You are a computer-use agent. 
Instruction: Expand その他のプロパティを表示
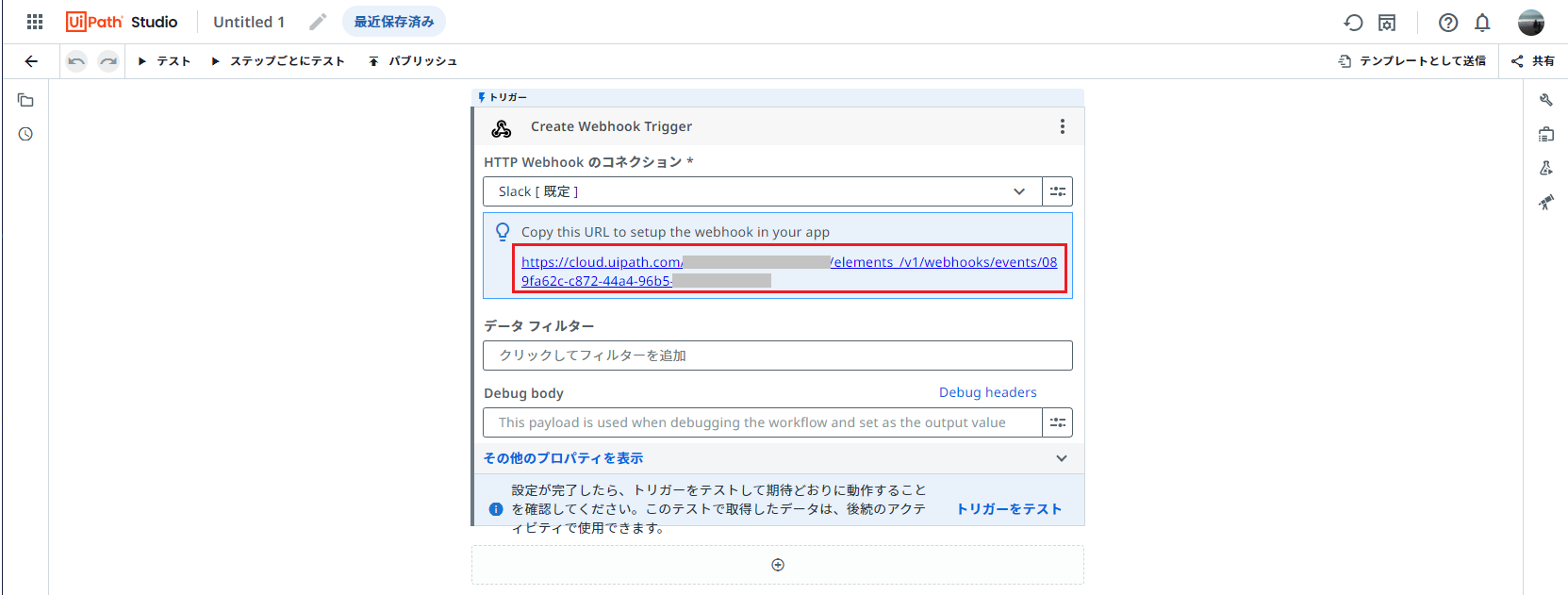pyautogui.click(x=778, y=458)
